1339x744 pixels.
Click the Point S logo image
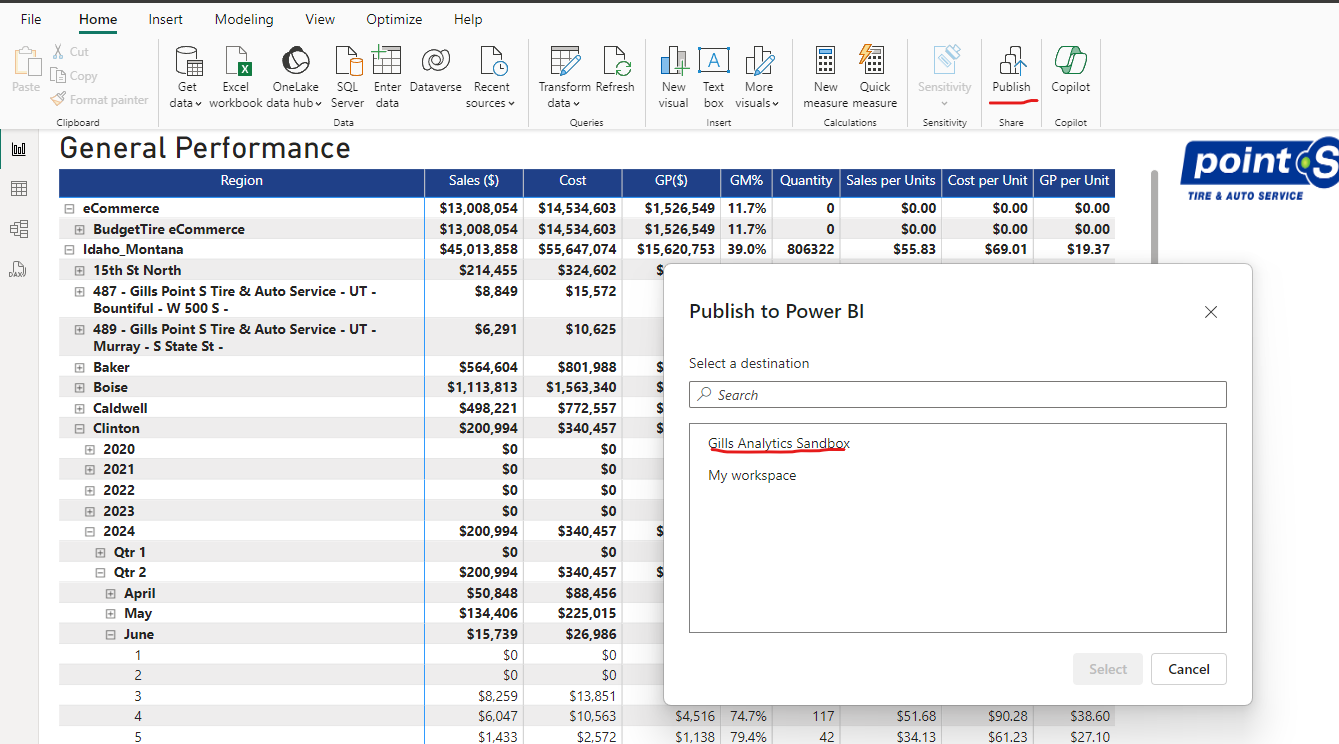coord(1259,169)
